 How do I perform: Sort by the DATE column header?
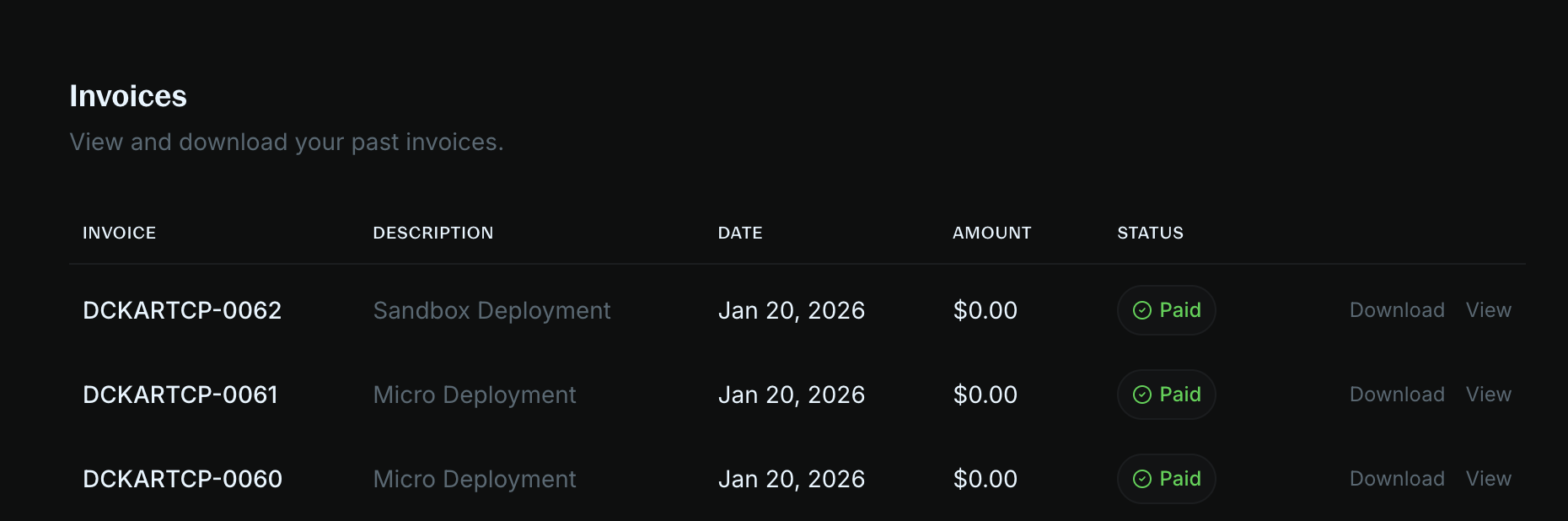[739, 233]
